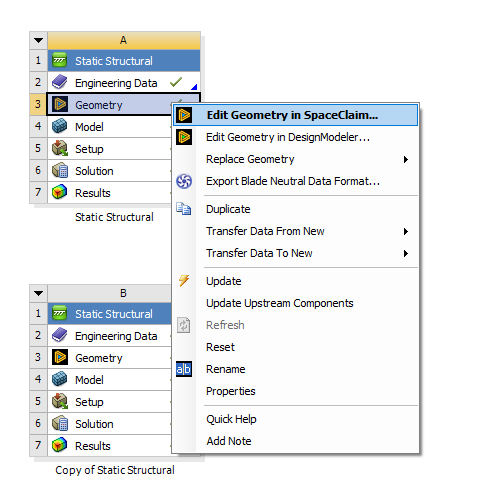Click the Rename a|b icon

[x=184, y=369]
